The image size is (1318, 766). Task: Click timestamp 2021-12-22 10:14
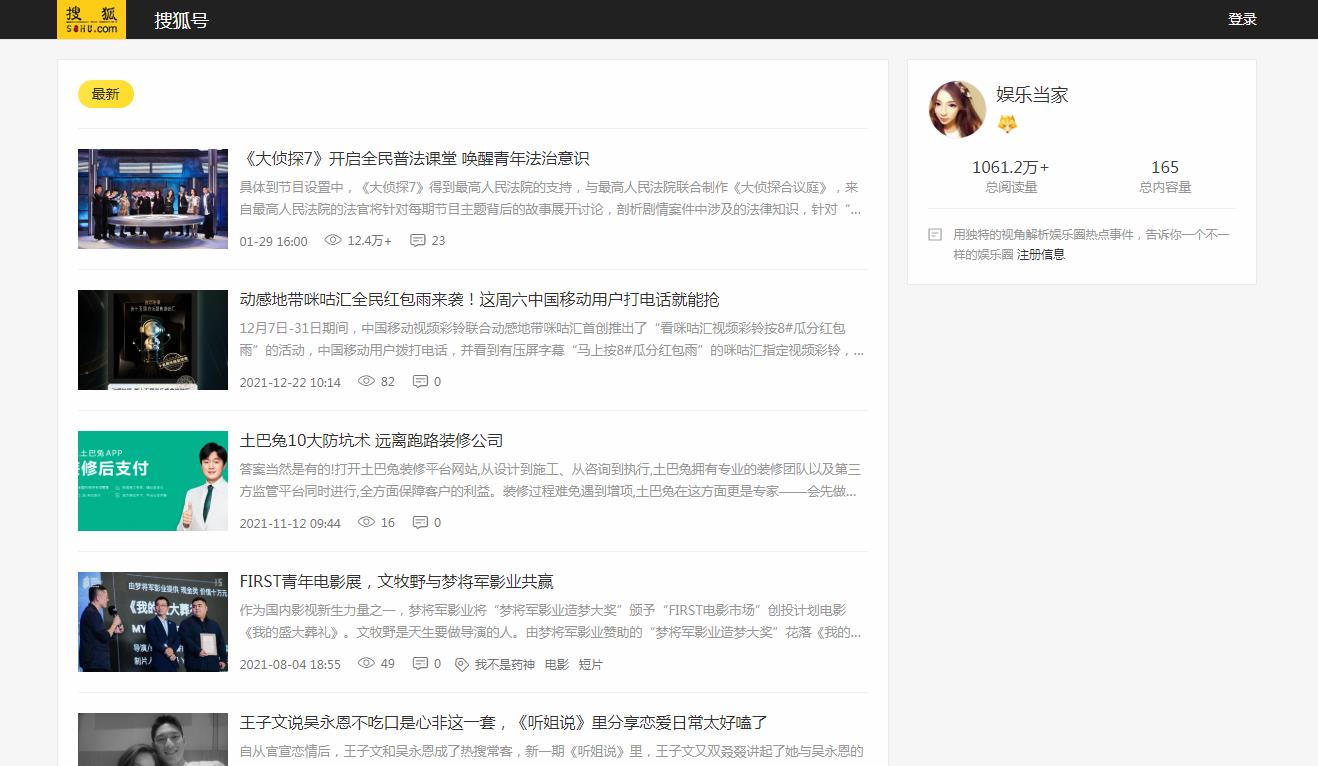290,382
